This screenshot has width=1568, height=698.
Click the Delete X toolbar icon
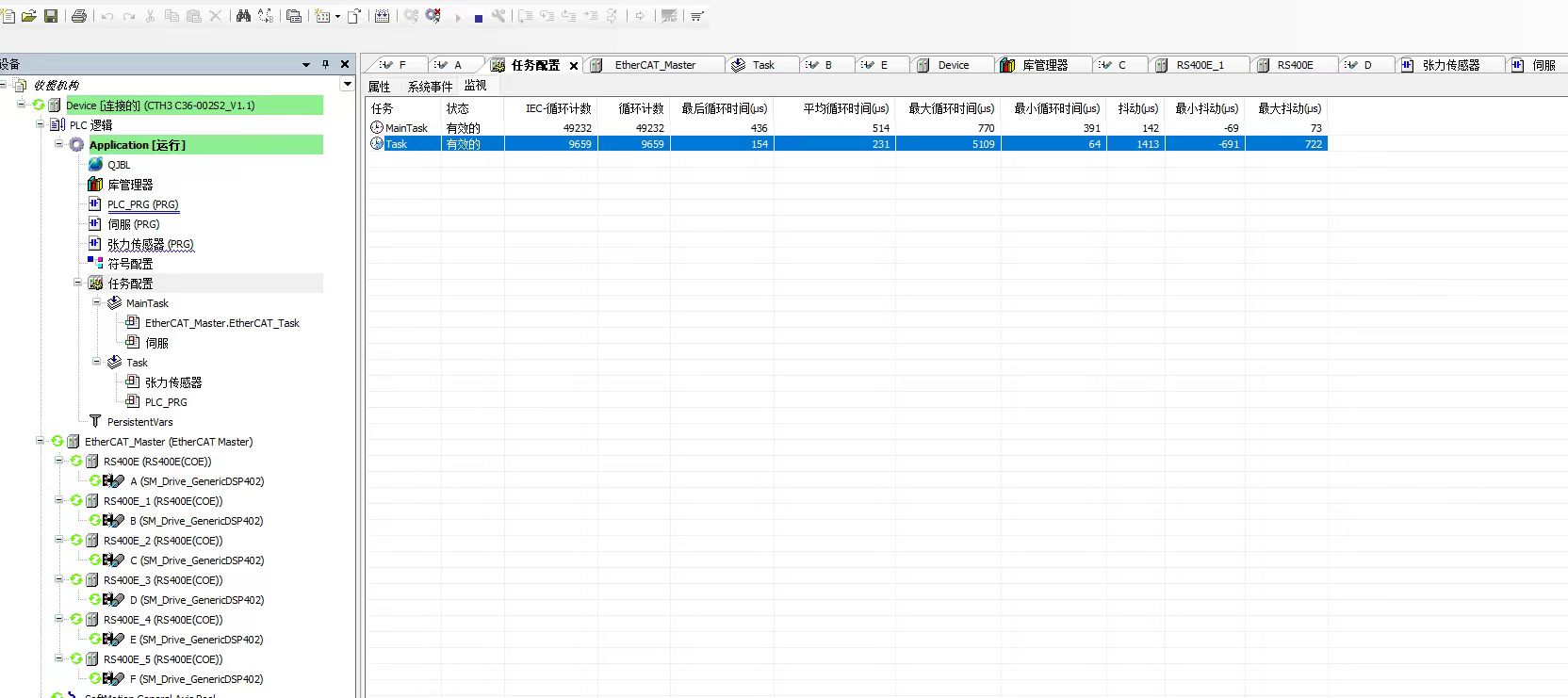tap(215, 16)
